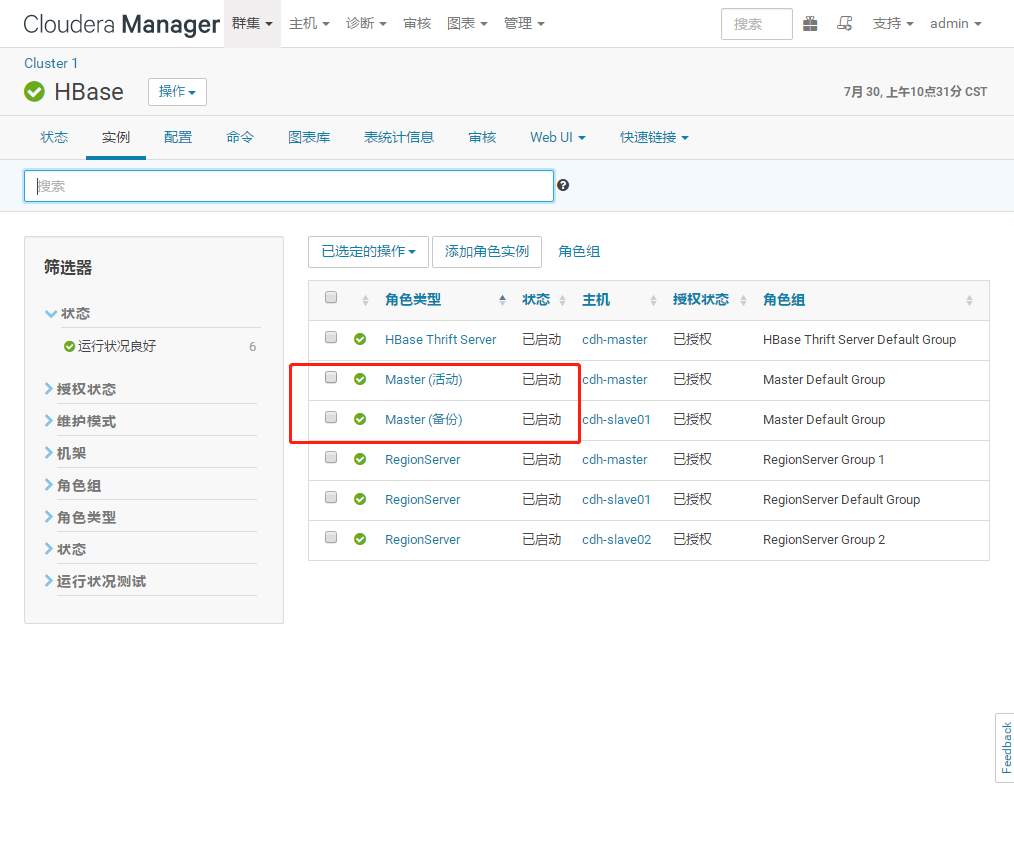Viewport: 1014px width, 860px height.
Task: Check the Master (备份) row checkbox
Action: coord(331,418)
